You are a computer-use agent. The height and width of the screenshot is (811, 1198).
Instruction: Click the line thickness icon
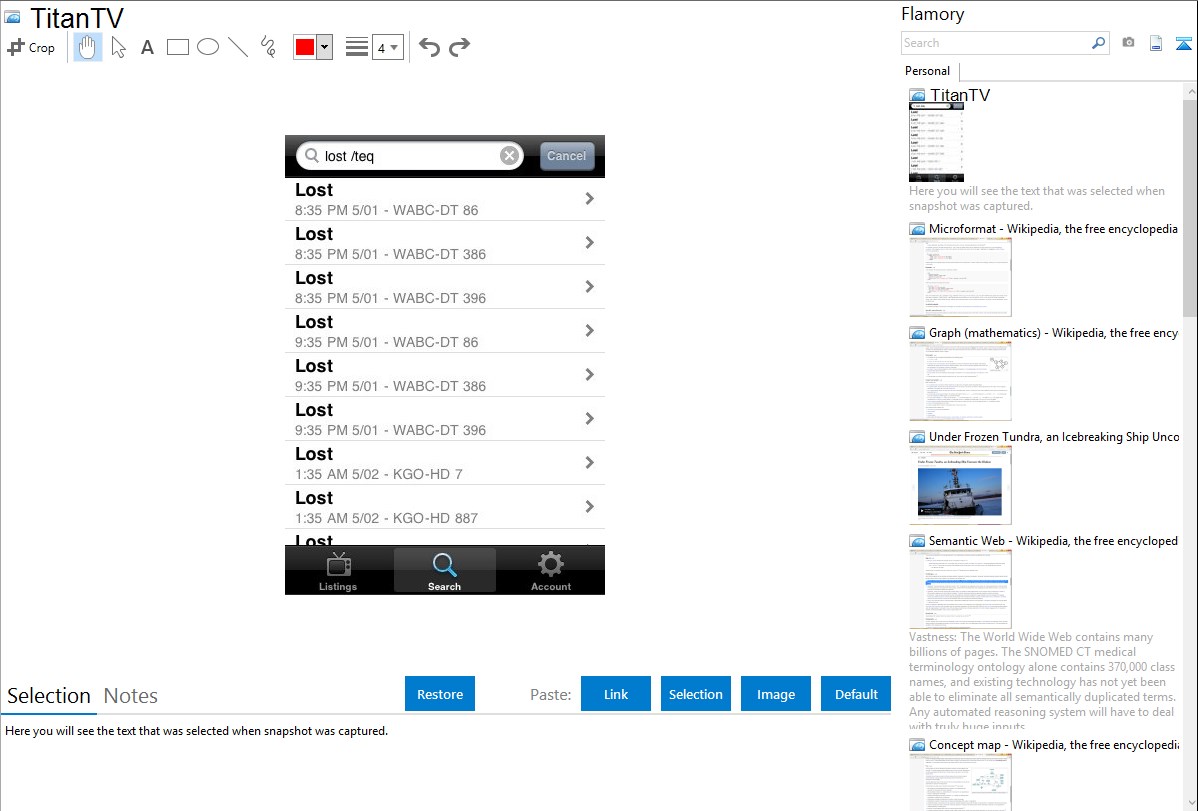[356, 47]
